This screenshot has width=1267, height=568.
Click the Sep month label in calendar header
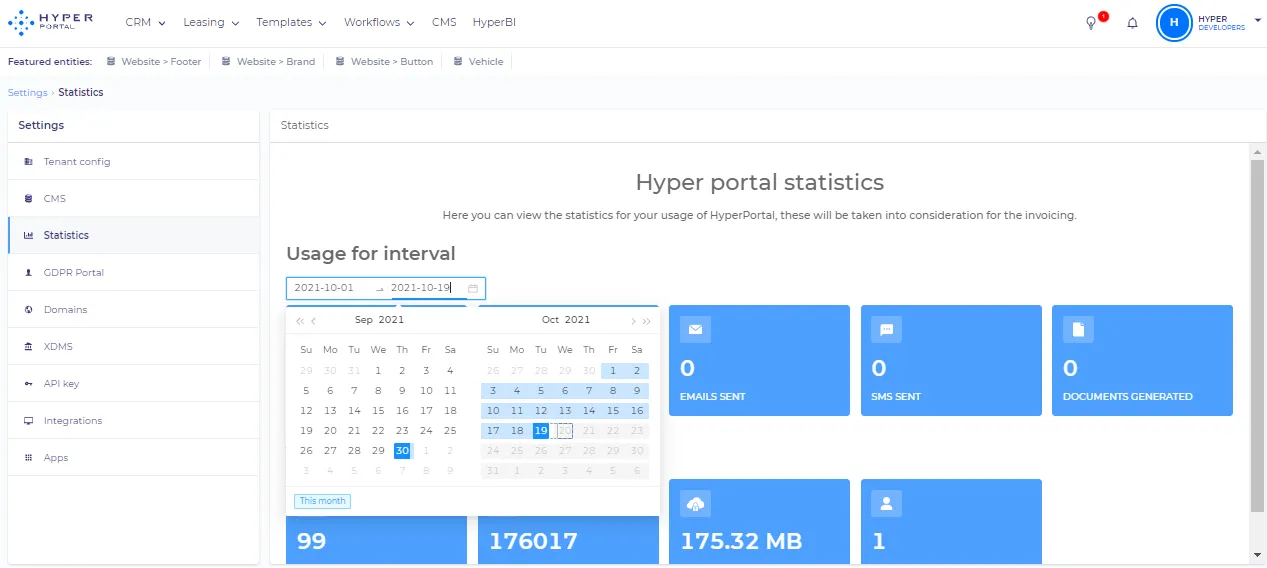pyautogui.click(x=364, y=320)
